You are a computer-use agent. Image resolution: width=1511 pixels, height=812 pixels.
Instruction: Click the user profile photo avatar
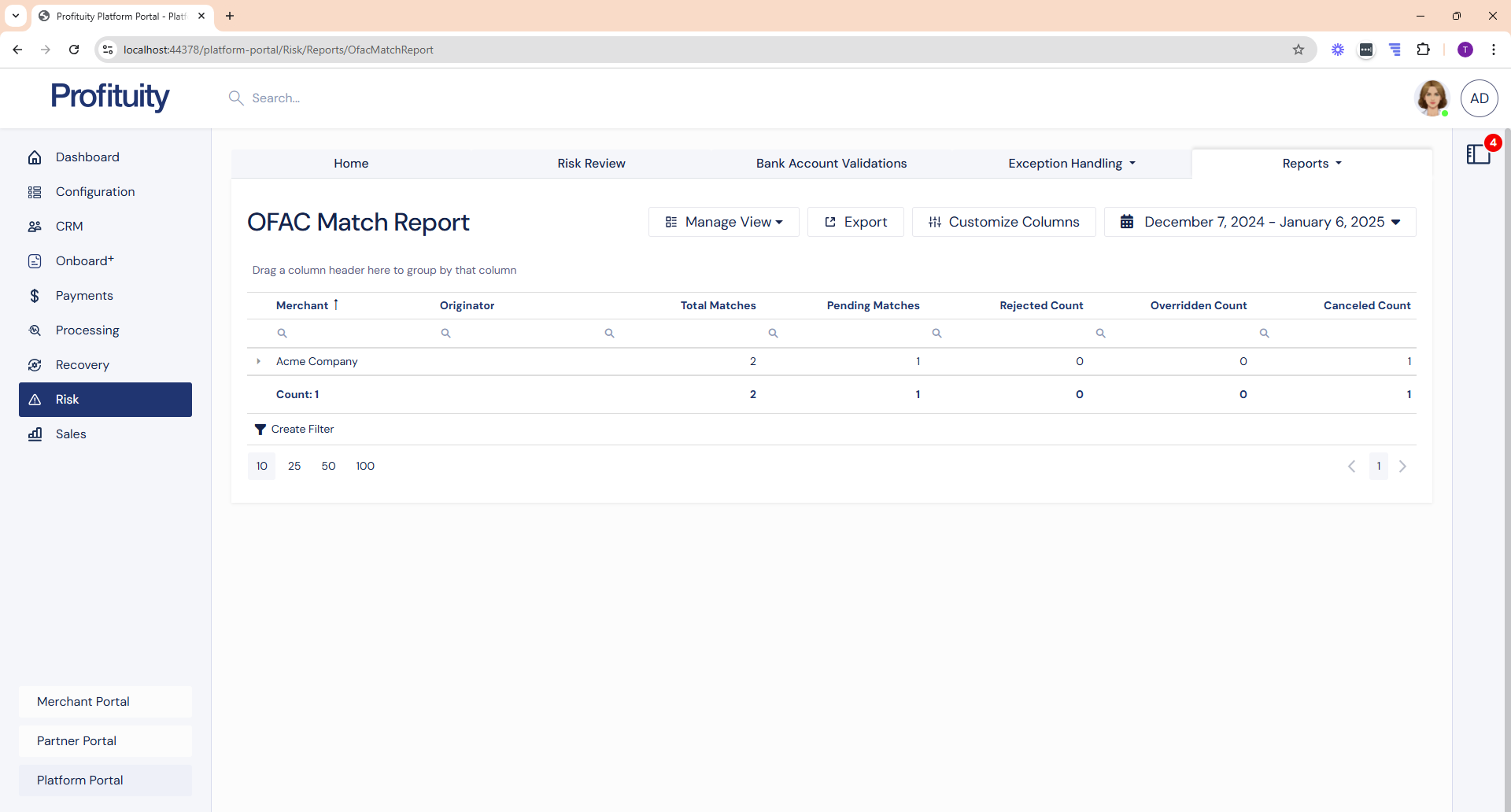tap(1432, 98)
